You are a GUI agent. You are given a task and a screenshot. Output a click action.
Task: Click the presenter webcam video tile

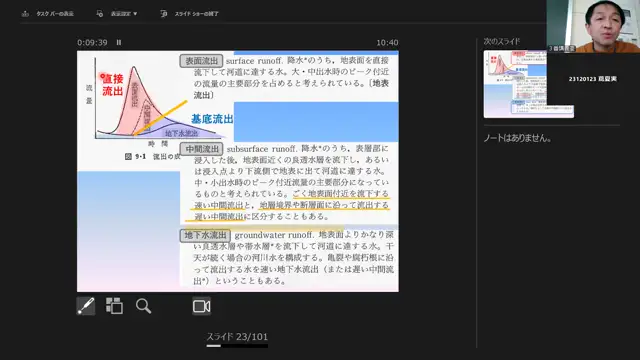coord(593,26)
